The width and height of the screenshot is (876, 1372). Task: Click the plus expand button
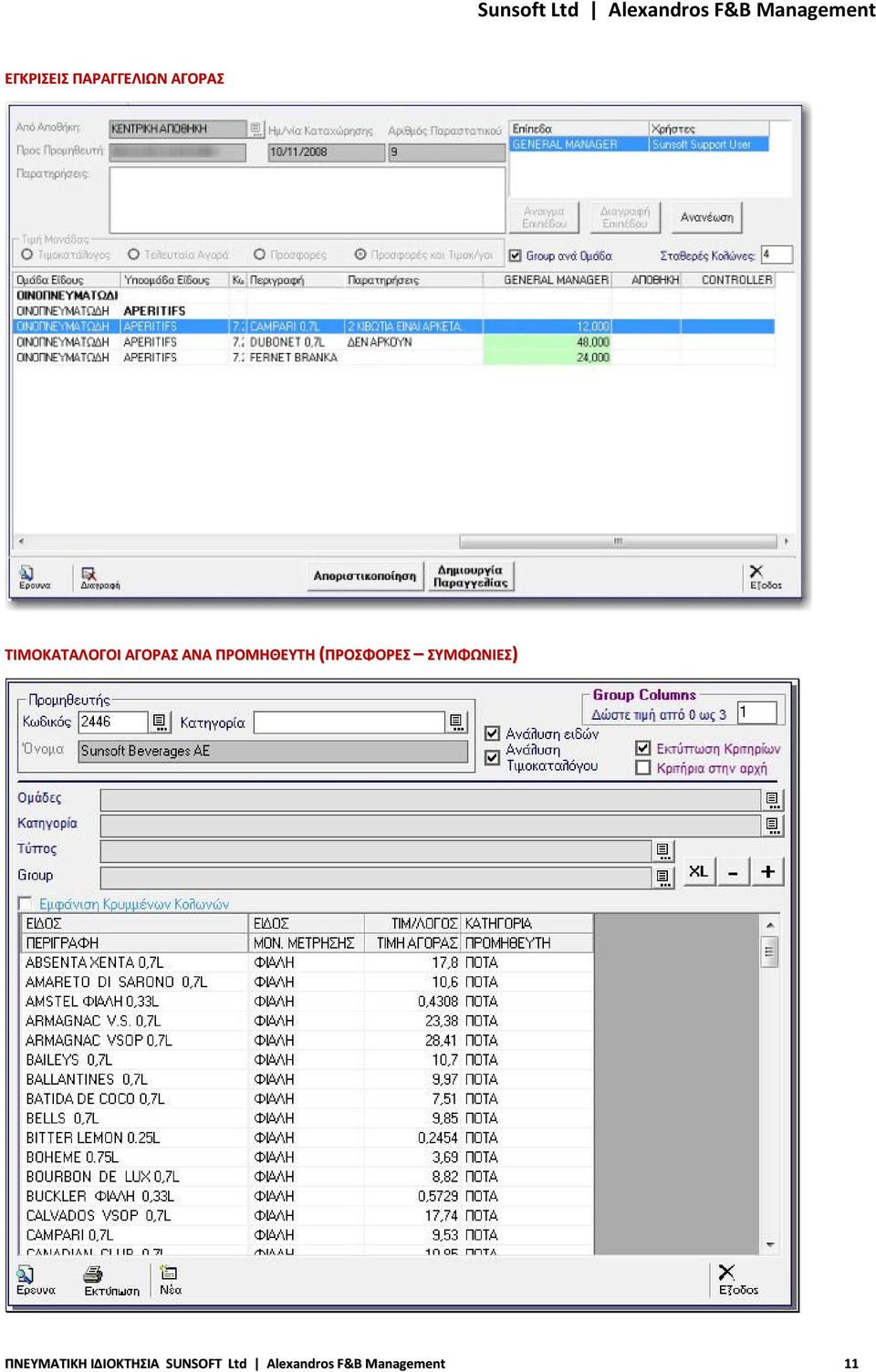click(x=767, y=871)
